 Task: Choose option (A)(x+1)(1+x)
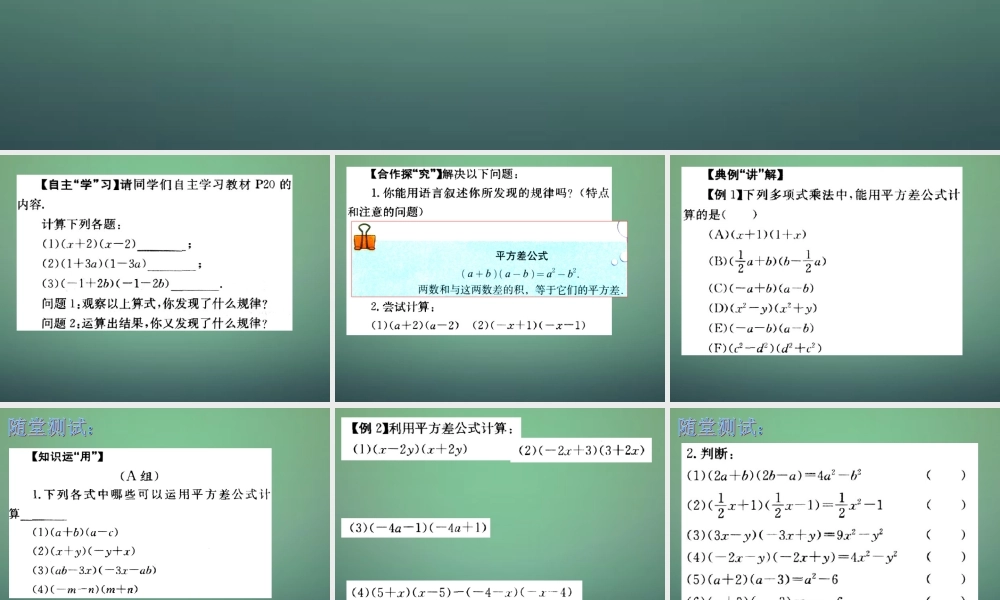[x=757, y=234]
